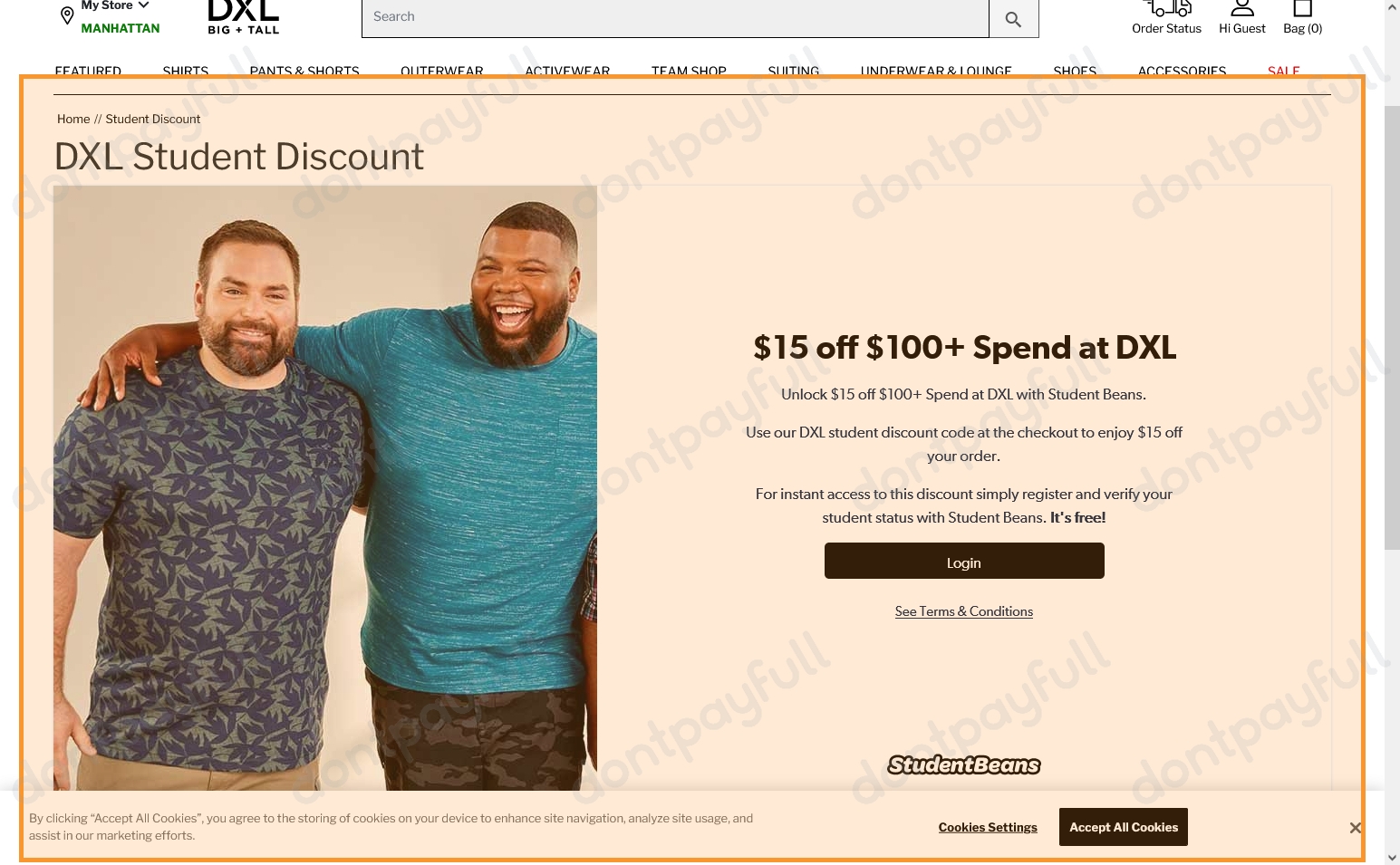Click the Home breadcrumb link
Image resolution: width=1400 pixels, height=865 pixels.
73,119
